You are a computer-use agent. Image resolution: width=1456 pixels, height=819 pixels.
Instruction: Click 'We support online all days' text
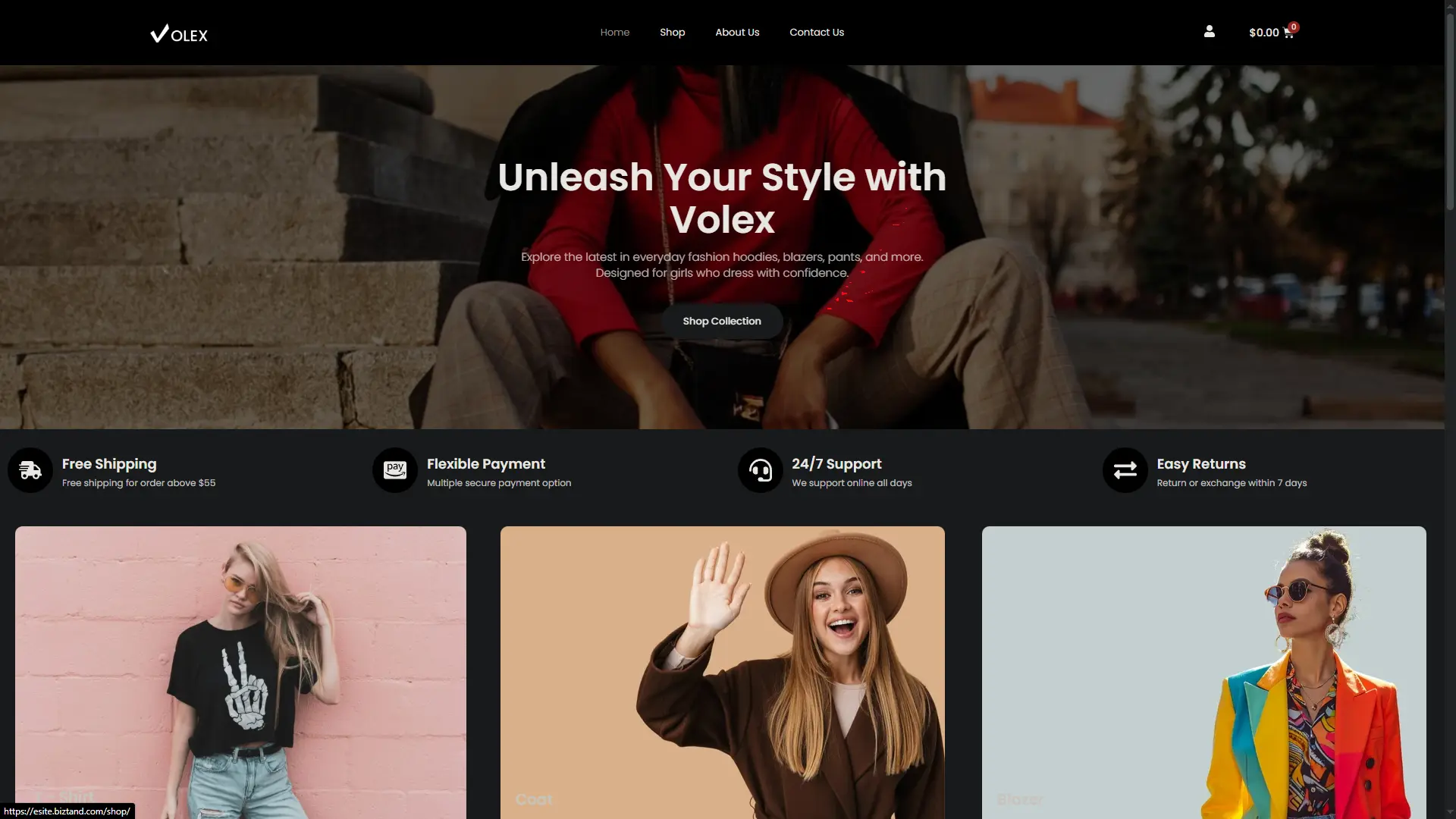[x=852, y=483]
